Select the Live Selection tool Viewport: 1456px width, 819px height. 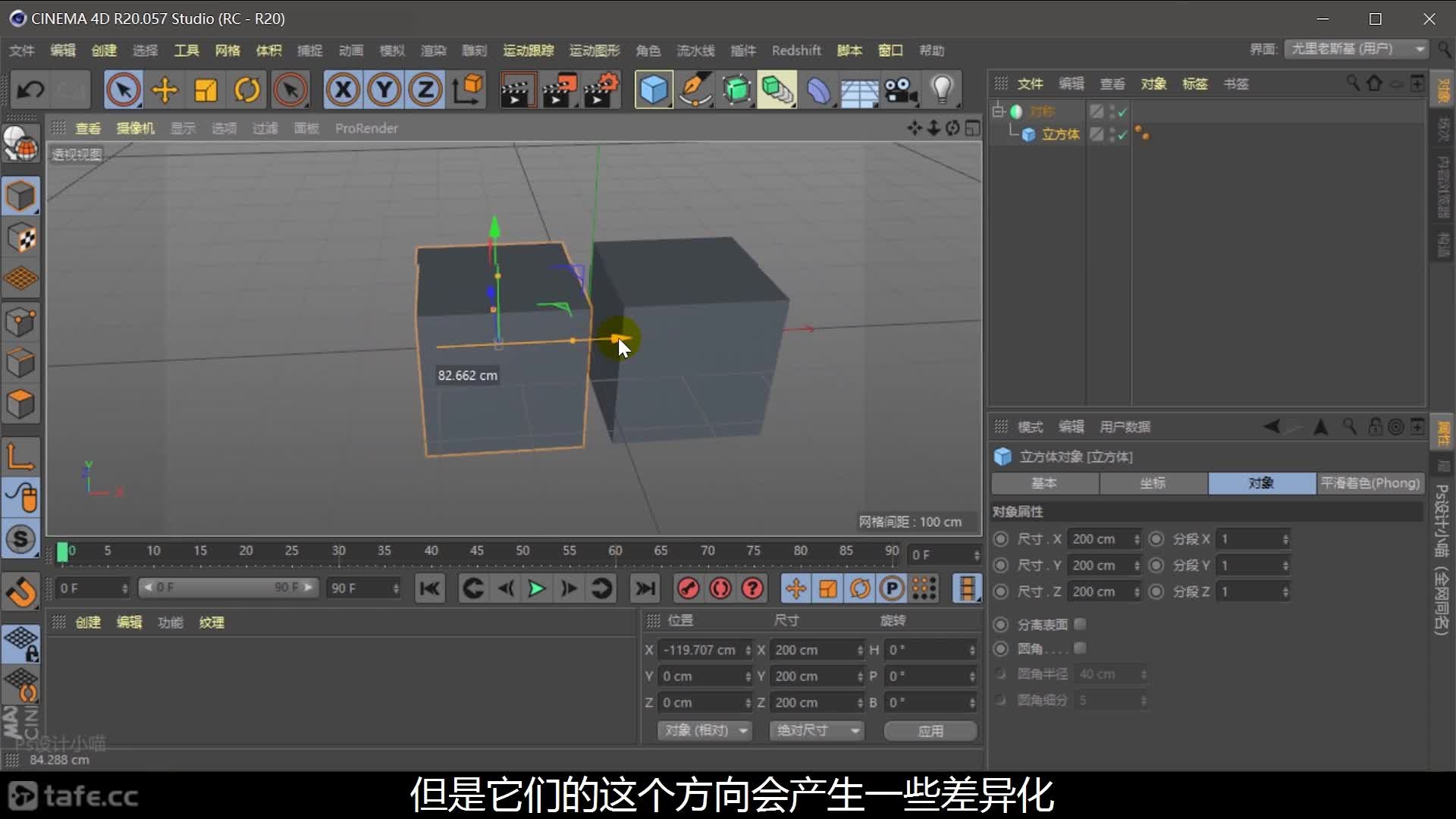pyautogui.click(x=123, y=89)
